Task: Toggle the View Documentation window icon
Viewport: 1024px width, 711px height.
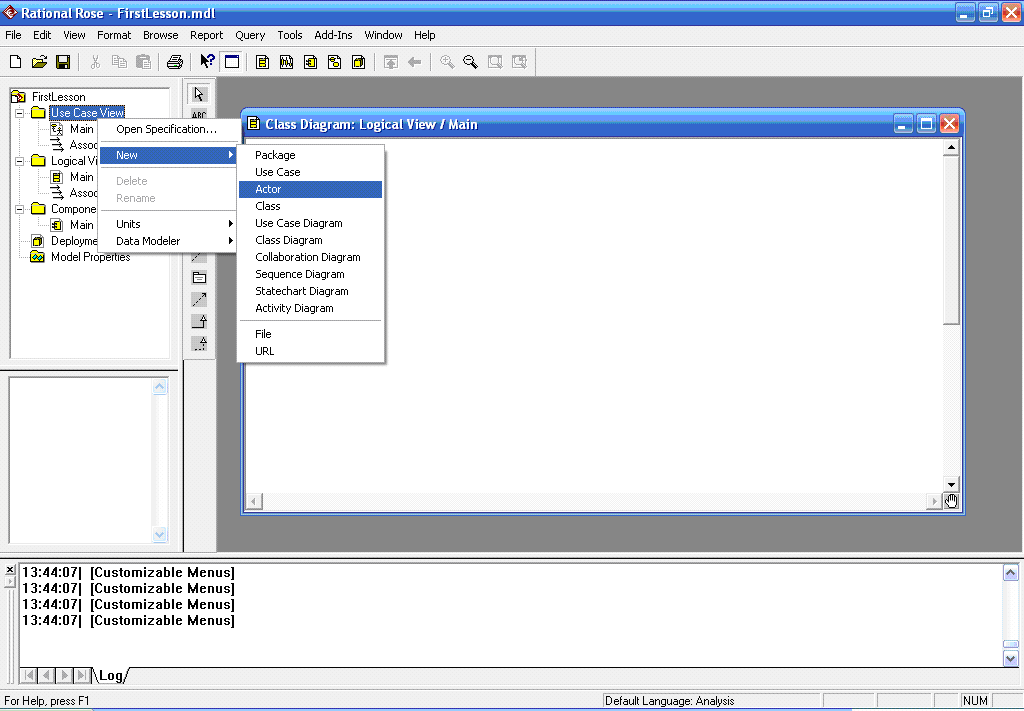Action: (x=232, y=62)
